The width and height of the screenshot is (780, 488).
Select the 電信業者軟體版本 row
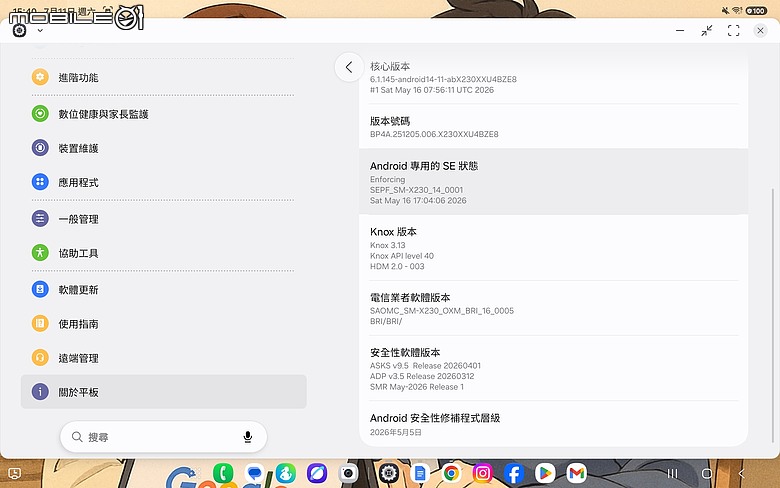click(x=553, y=308)
